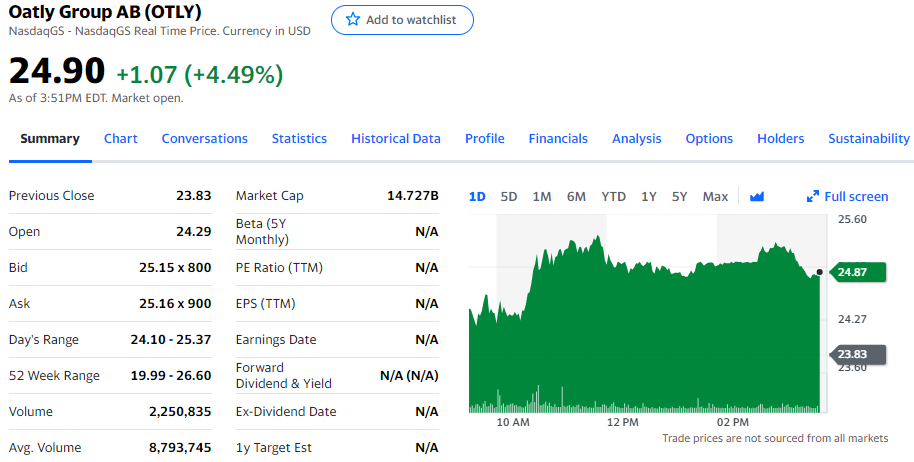Click the Beta (5Y Monthly) label

[x=262, y=232]
